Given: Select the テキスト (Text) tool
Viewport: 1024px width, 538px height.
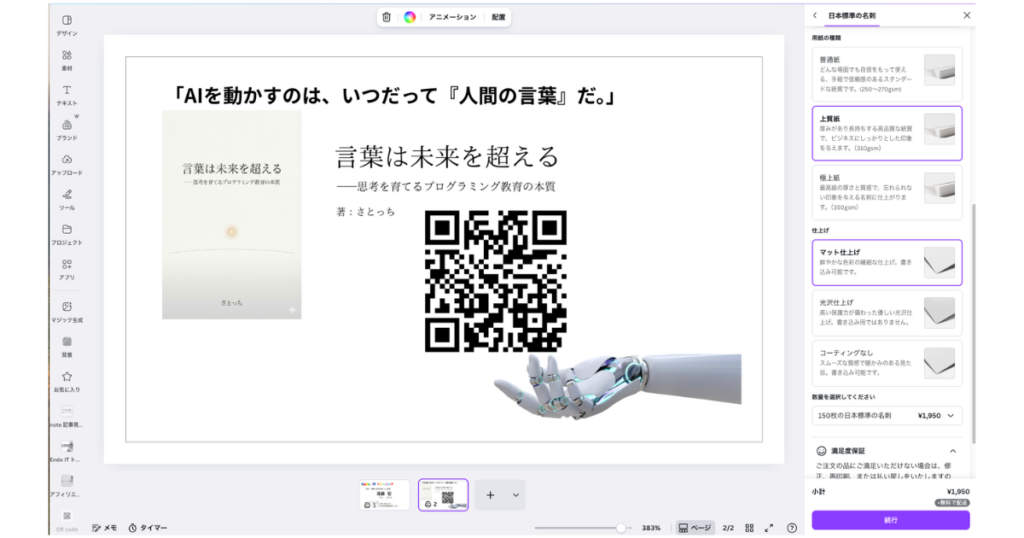Looking at the screenshot, I should pos(66,94).
